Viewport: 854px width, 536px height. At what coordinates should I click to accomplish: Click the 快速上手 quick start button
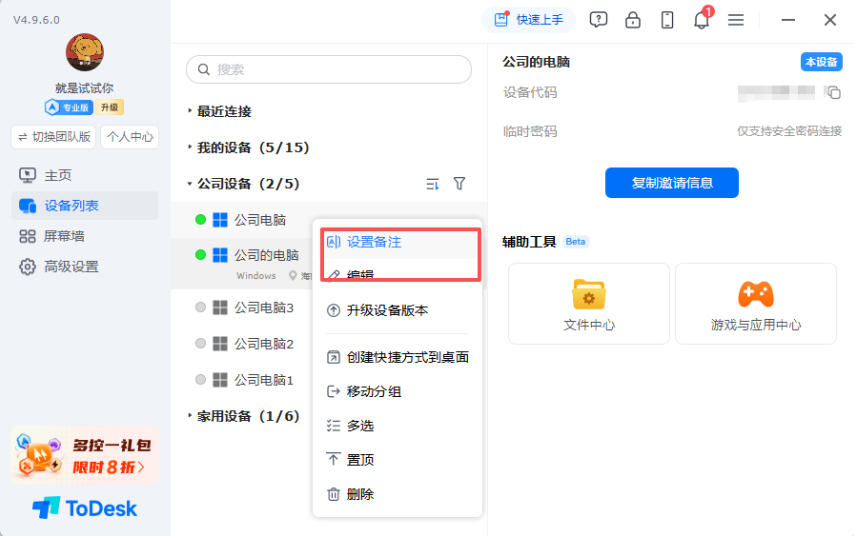pyautogui.click(x=528, y=20)
